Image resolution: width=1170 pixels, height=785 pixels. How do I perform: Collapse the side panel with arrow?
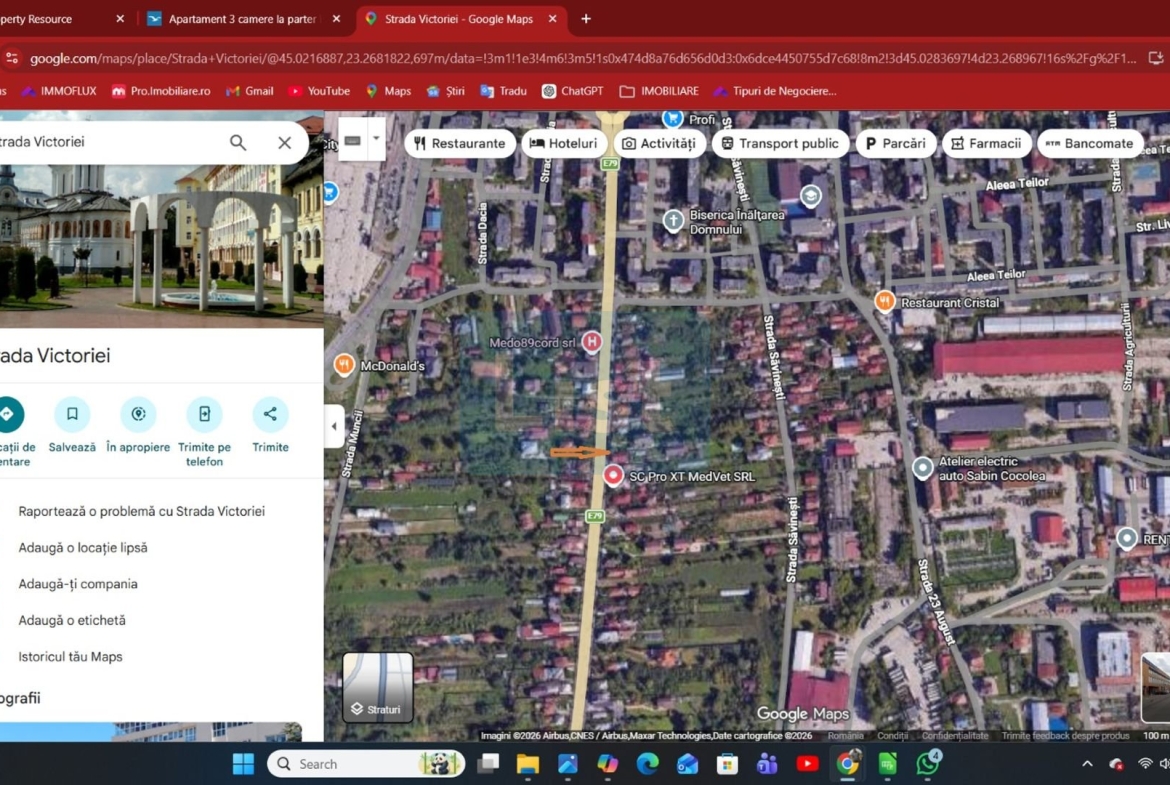[x=334, y=426]
